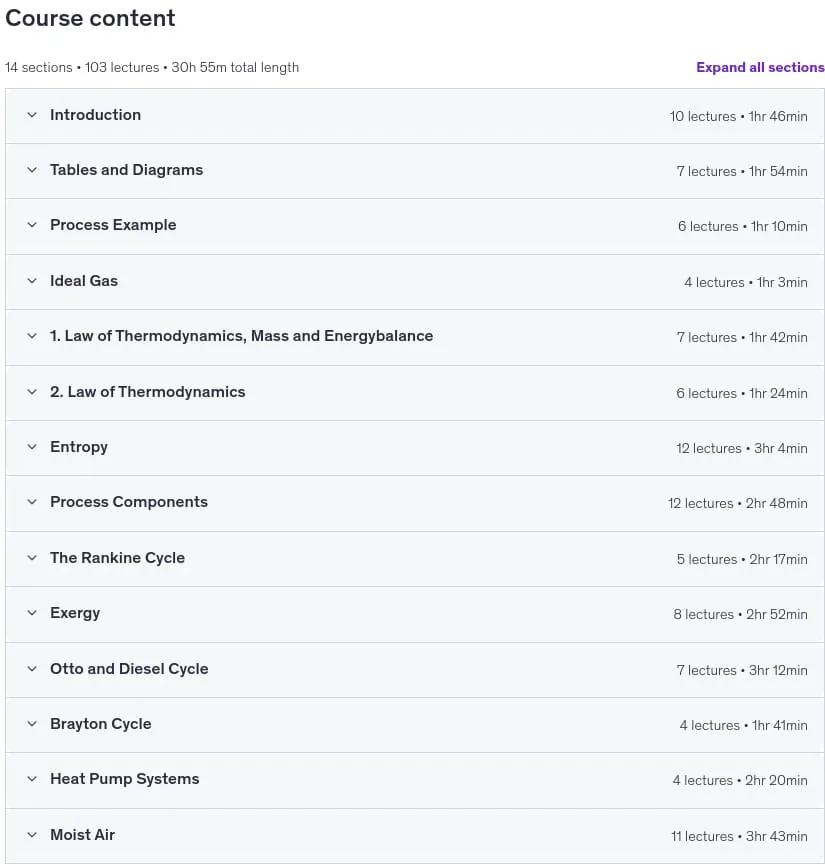Image resolution: width=825 pixels, height=864 pixels.
Task: Expand the Introduction section chevron
Action: pyautogui.click(x=32, y=115)
